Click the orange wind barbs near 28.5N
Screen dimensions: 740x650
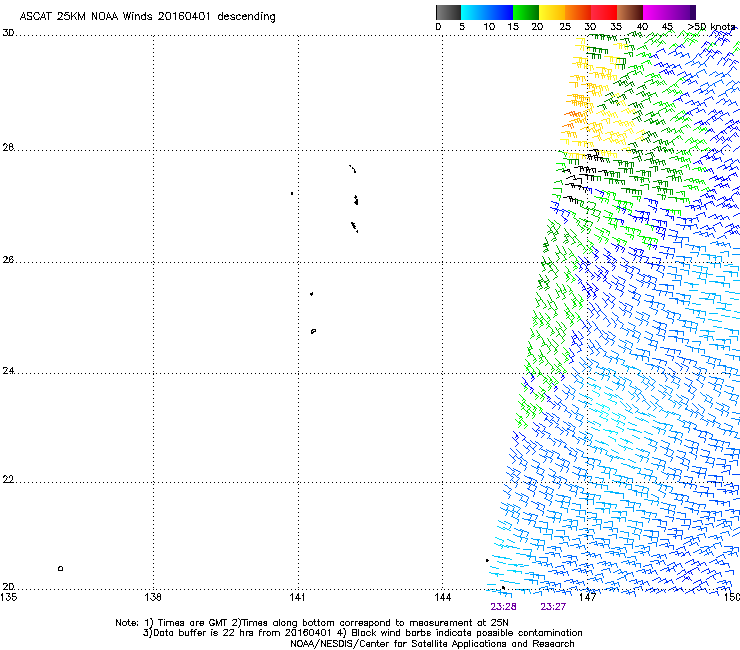tap(574, 118)
